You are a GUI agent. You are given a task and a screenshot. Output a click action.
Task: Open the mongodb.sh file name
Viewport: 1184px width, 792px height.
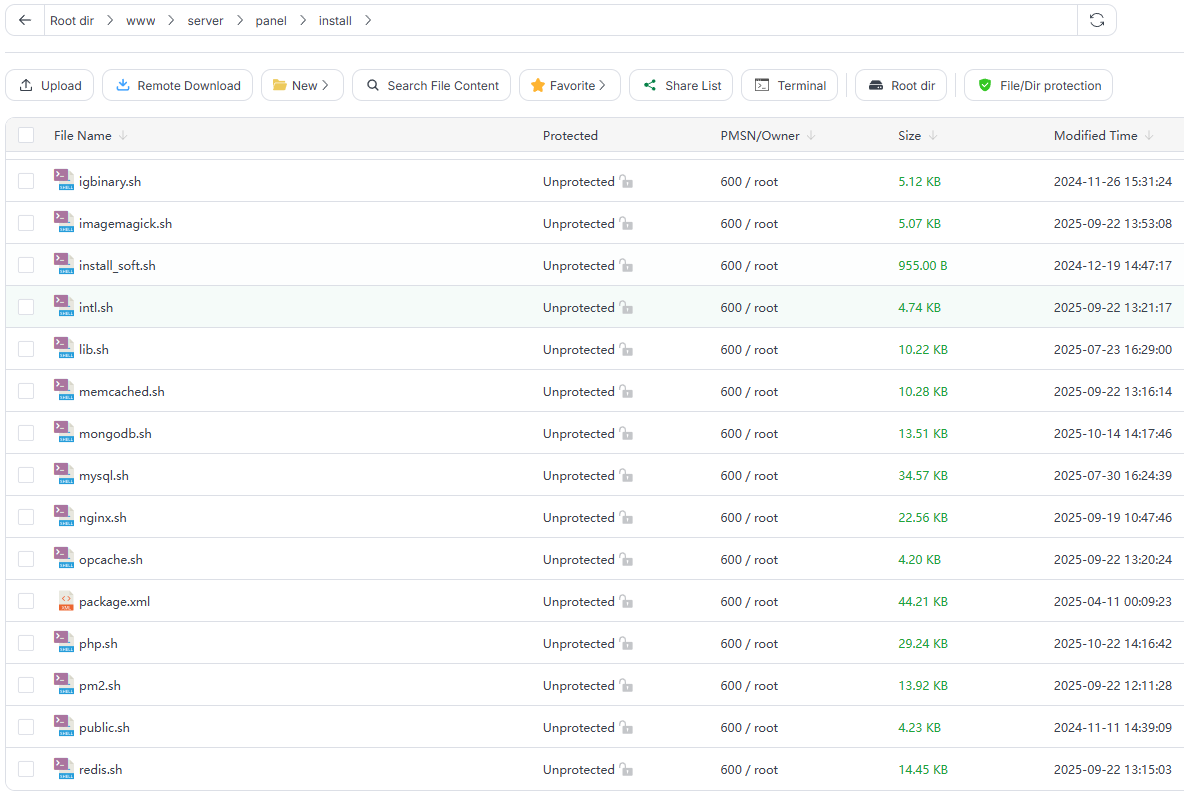pos(115,434)
